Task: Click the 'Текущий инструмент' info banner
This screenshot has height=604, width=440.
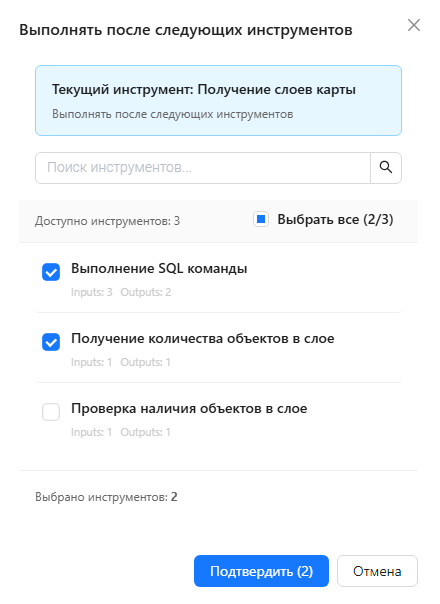Action: tap(218, 101)
